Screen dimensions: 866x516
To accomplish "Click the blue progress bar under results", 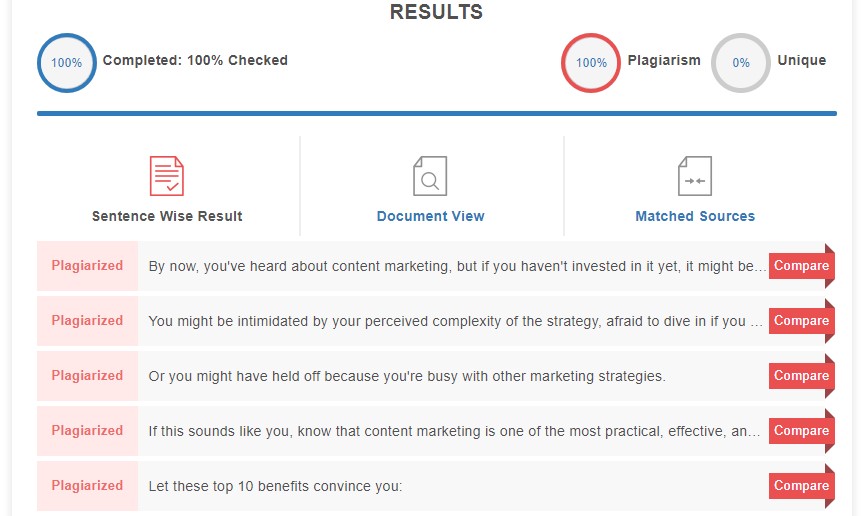I will pyautogui.click(x=437, y=114).
